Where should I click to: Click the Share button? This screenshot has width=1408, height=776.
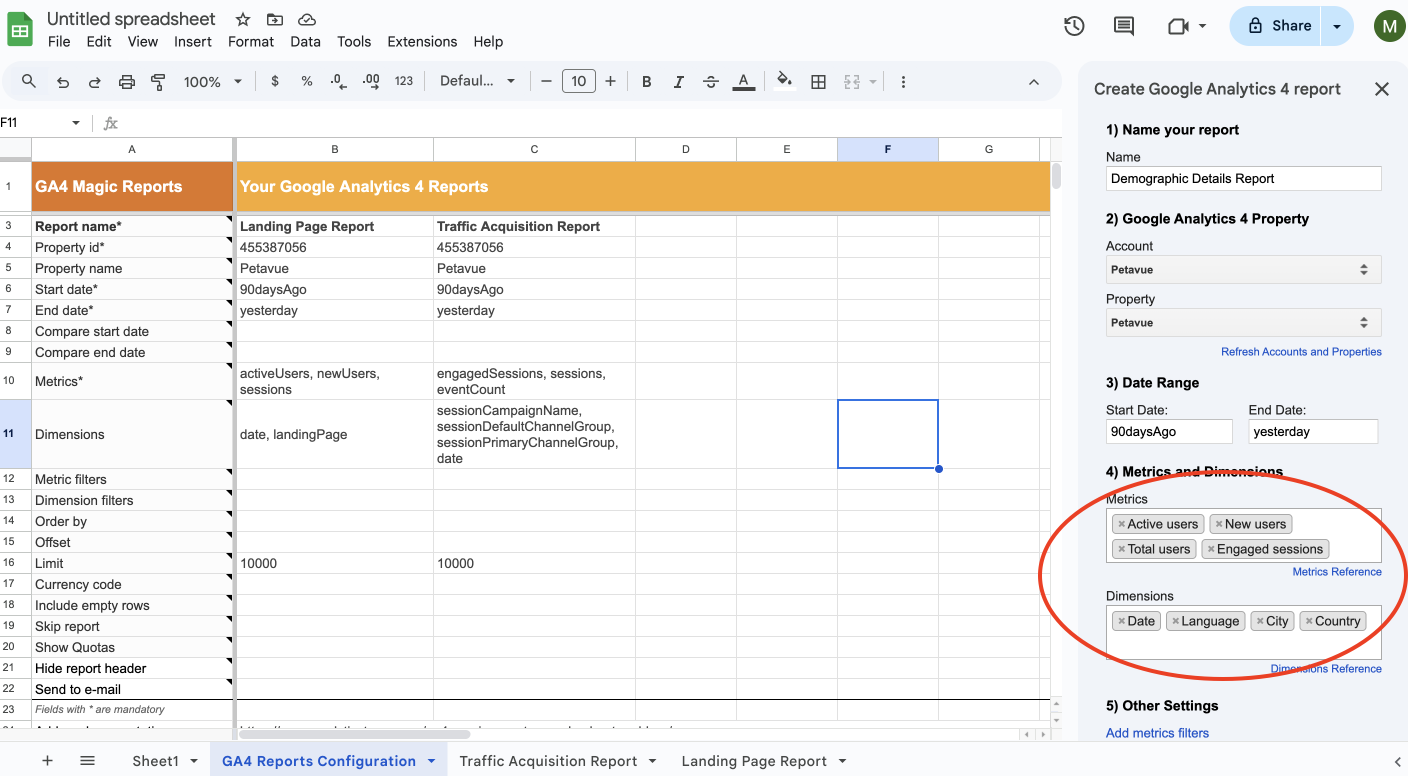[1276, 26]
